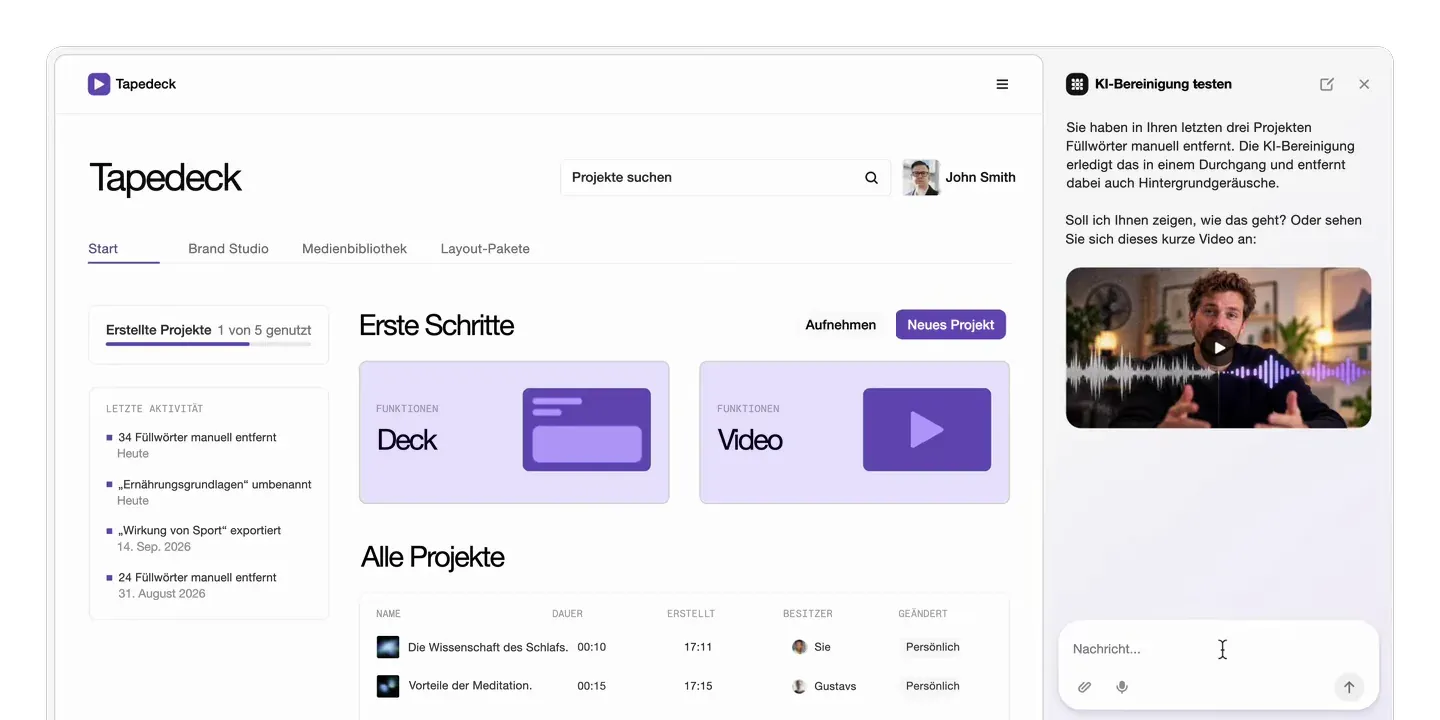Click the Persönlich tag in Gustavs row
1440x720 pixels.
point(933,686)
